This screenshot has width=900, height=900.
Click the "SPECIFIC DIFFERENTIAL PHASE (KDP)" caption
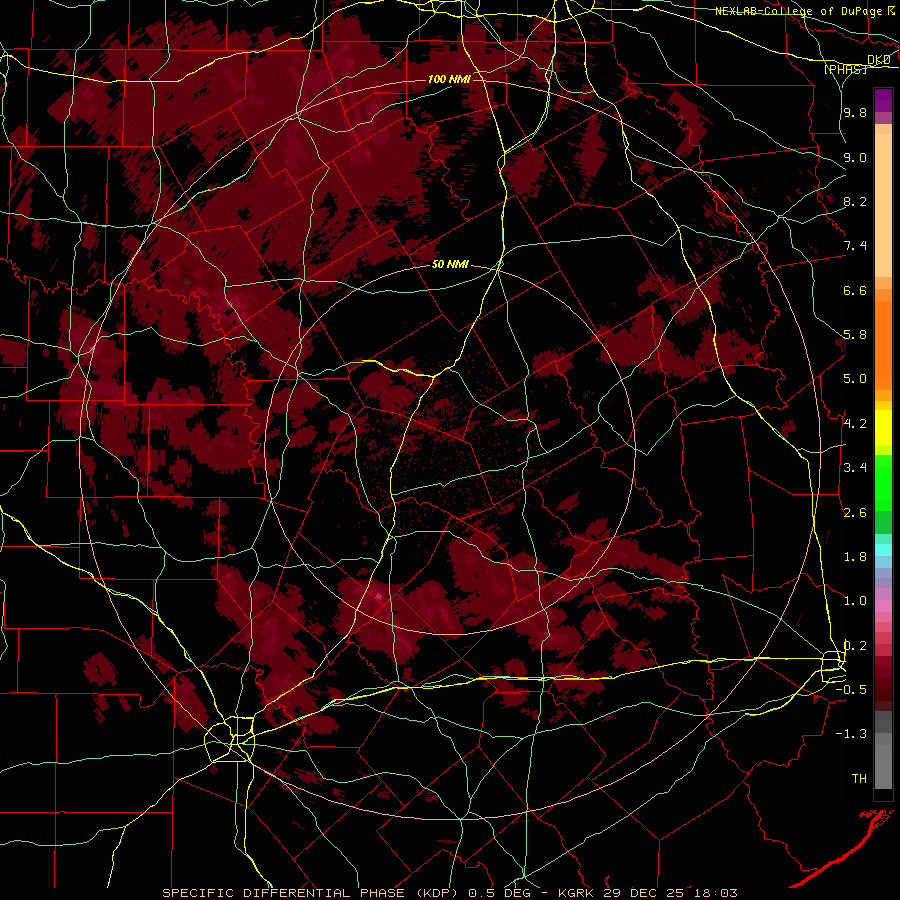[x=313, y=893]
